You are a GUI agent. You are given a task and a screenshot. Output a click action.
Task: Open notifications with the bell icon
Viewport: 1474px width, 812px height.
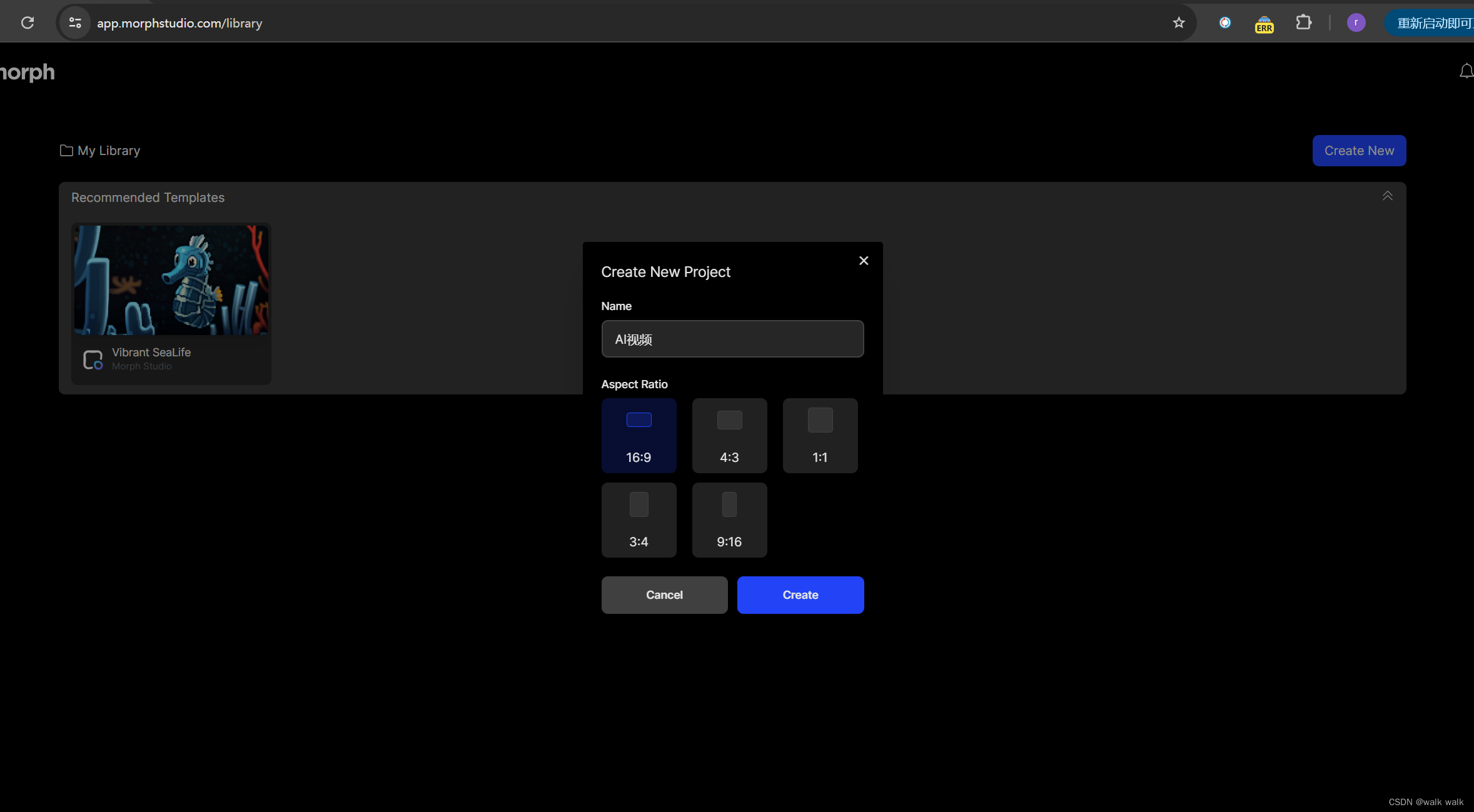point(1466,71)
